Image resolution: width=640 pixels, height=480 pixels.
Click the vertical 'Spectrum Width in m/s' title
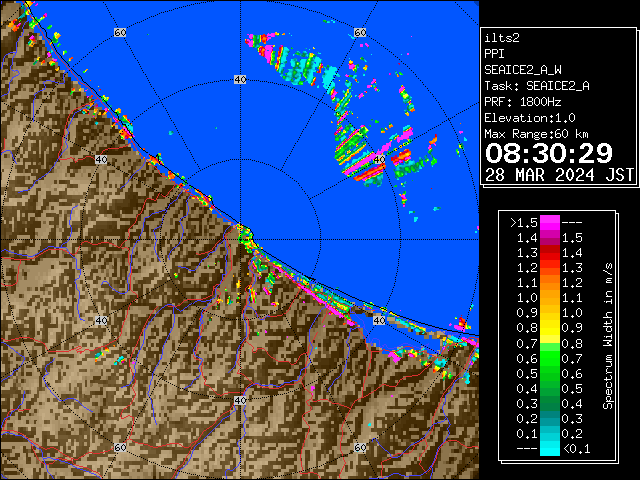[x=608, y=336]
